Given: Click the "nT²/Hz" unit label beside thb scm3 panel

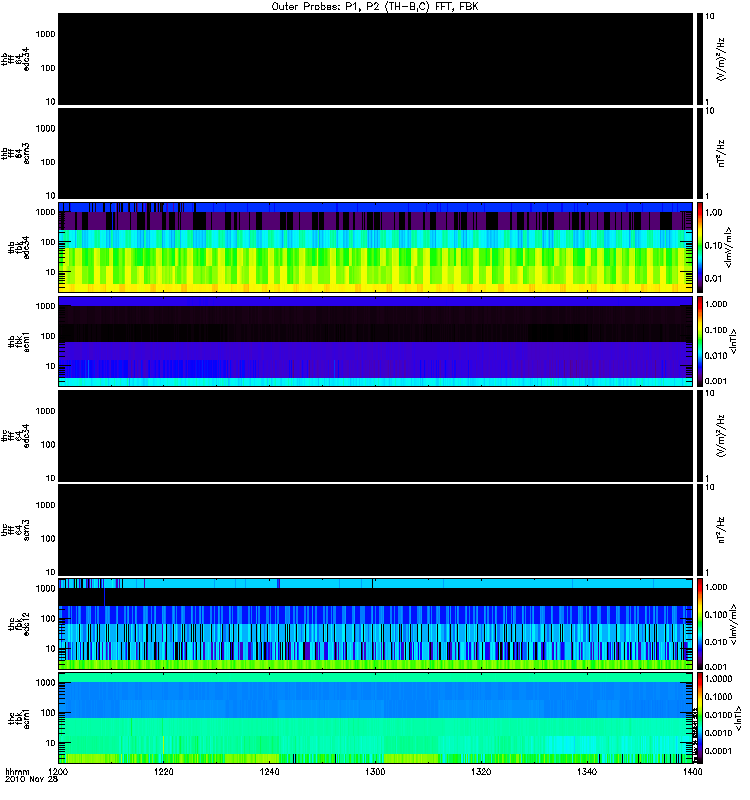Looking at the screenshot, I should pos(720,154).
